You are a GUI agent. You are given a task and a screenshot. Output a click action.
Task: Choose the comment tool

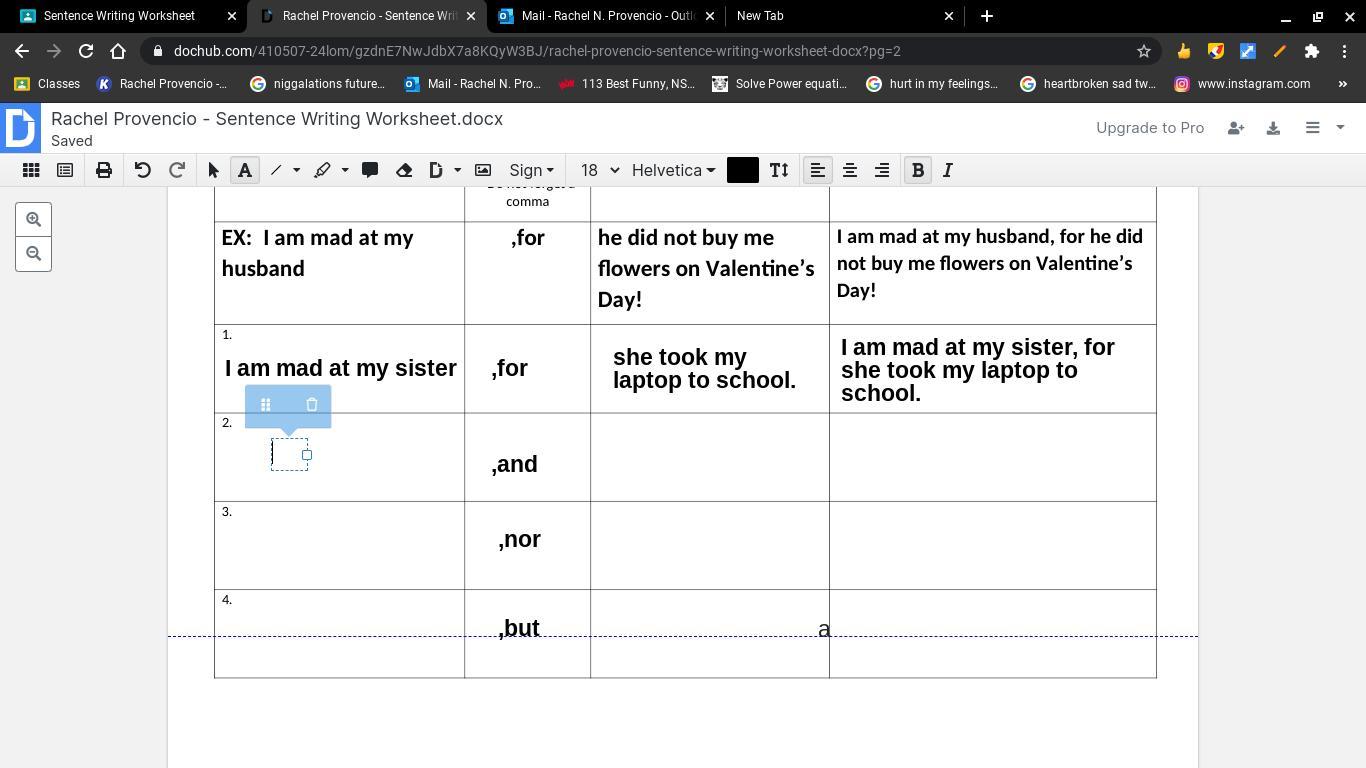(370, 170)
